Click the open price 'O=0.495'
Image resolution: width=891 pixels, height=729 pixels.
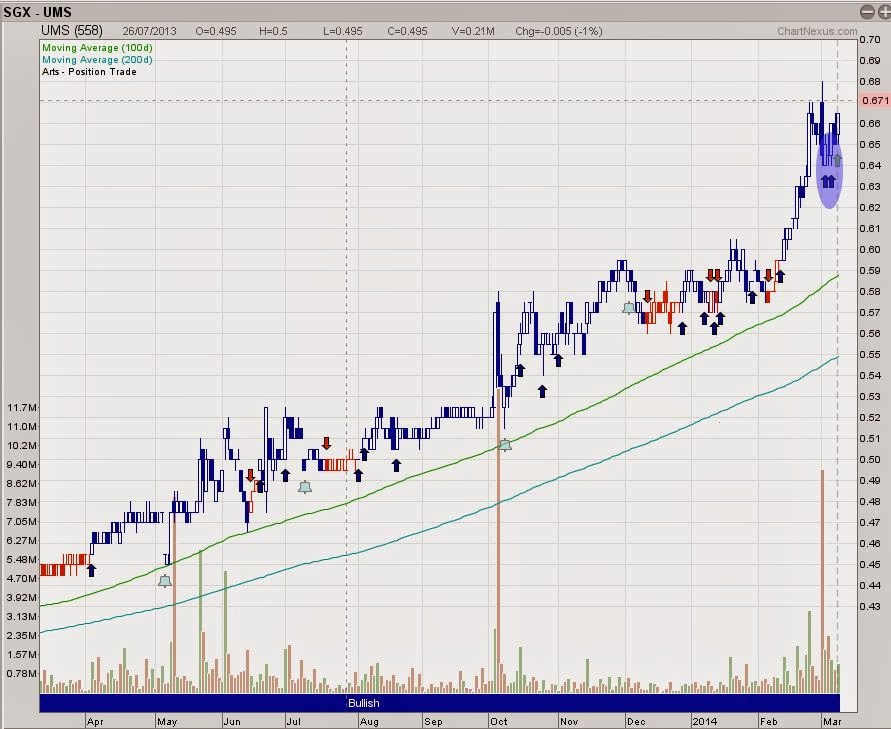[216, 31]
